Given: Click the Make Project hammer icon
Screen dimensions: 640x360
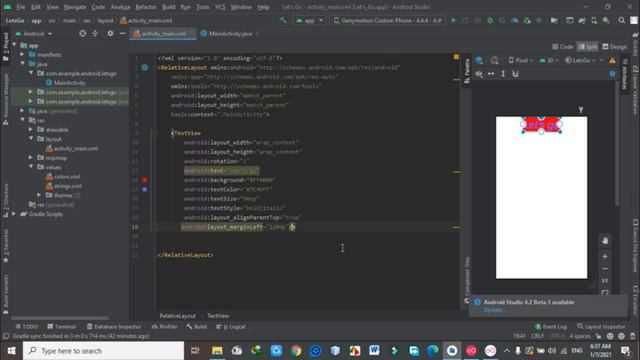Looking at the screenshot, I should click(283, 20).
